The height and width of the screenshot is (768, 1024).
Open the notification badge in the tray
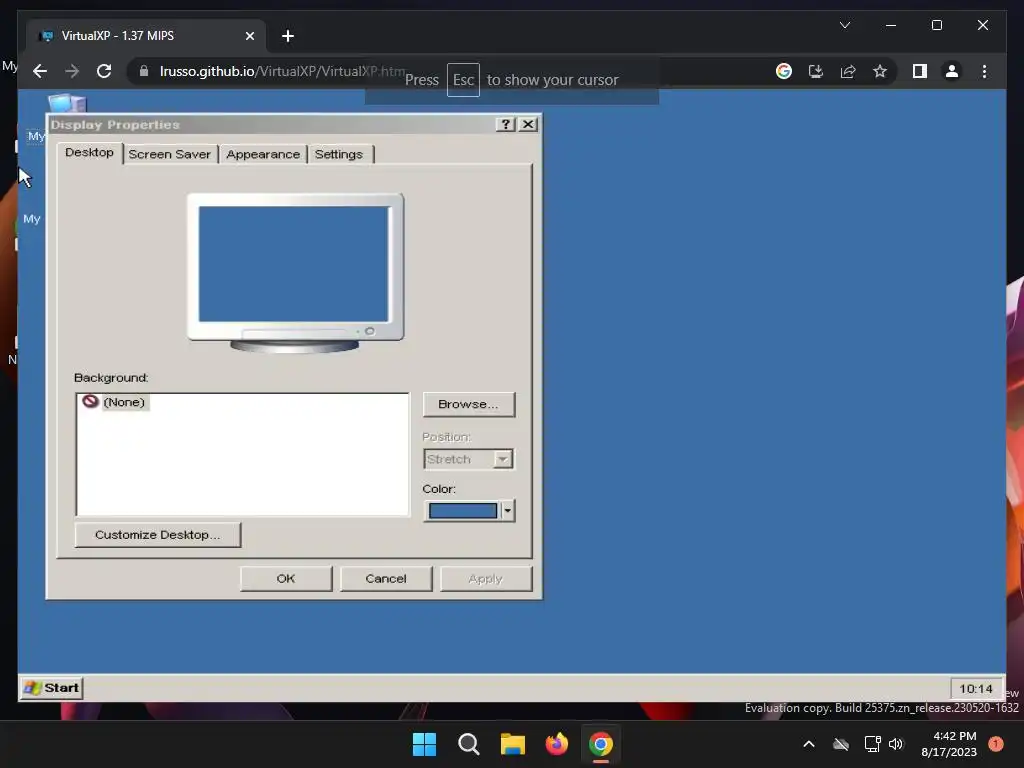996,744
